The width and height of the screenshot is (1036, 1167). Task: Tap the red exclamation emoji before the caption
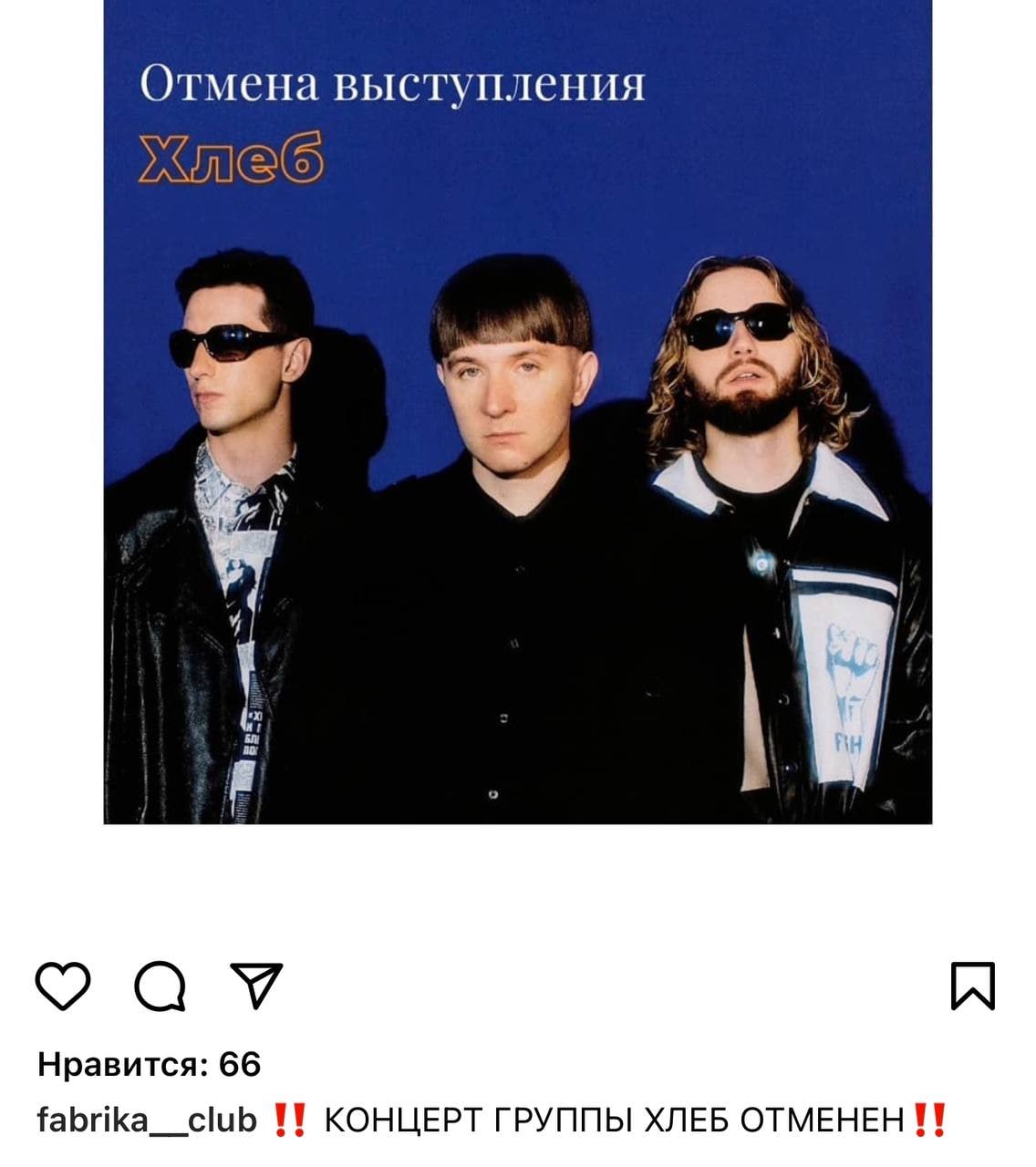(x=290, y=1120)
